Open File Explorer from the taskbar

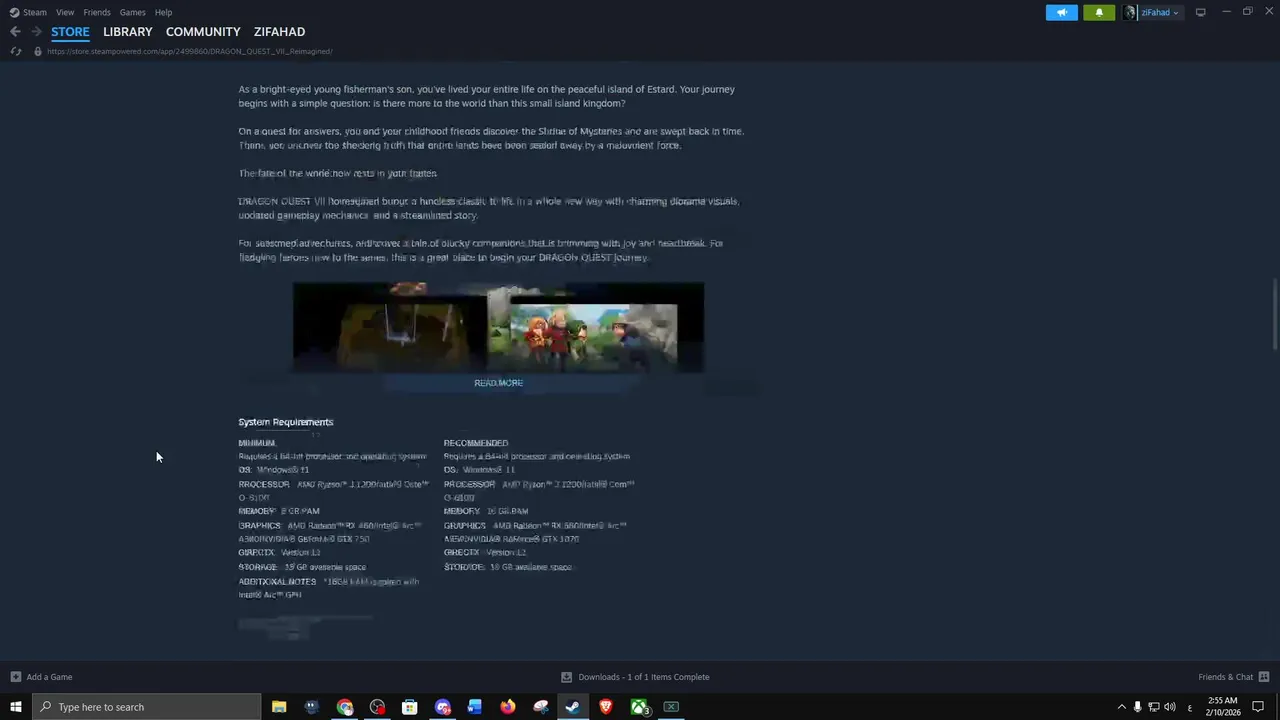[279, 707]
